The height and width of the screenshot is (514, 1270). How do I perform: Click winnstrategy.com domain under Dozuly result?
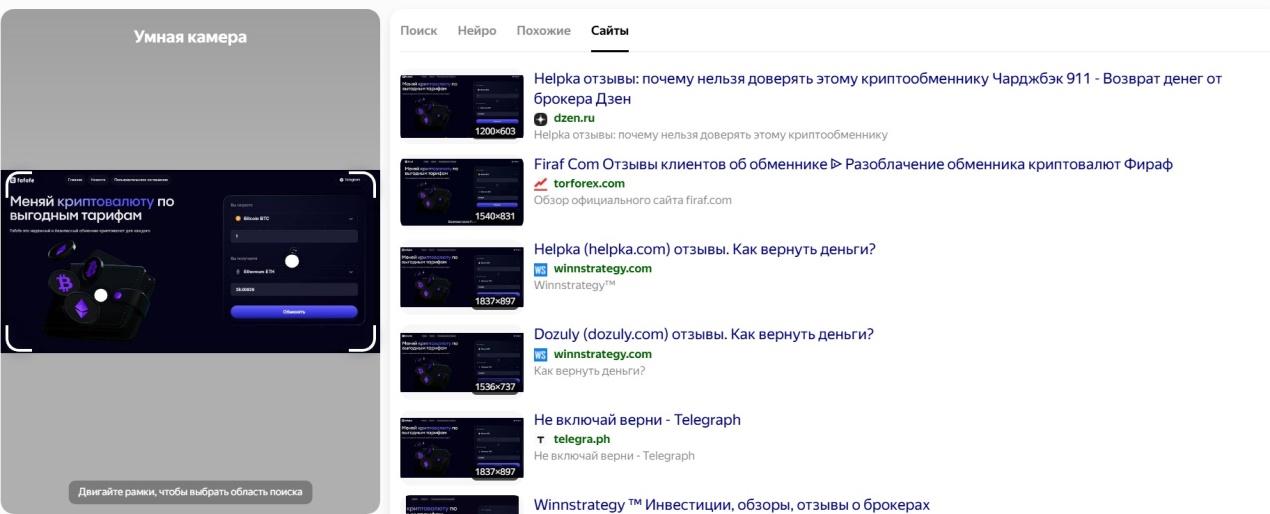click(x=602, y=354)
